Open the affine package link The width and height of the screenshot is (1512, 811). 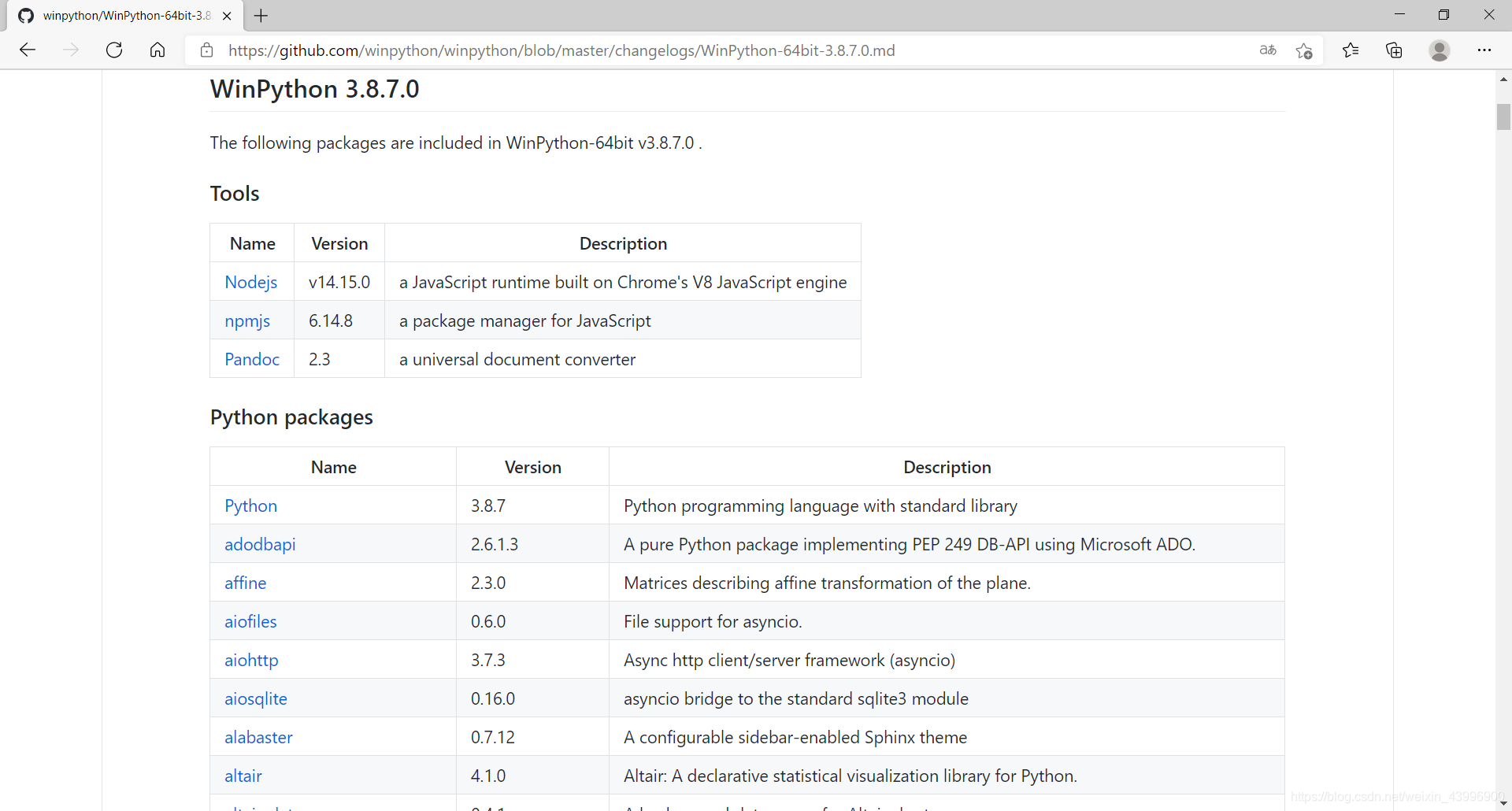click(x=246, y=583)
